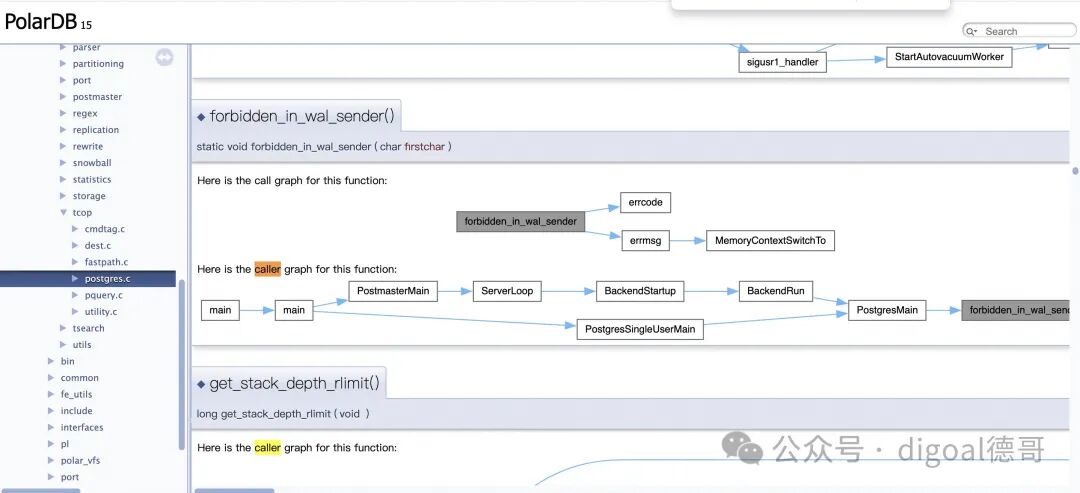This screenshot has height=493, width=1080.
Task: Expand the tsearch folder arrow
Action: pyautogui.click(x=63, y=328)
